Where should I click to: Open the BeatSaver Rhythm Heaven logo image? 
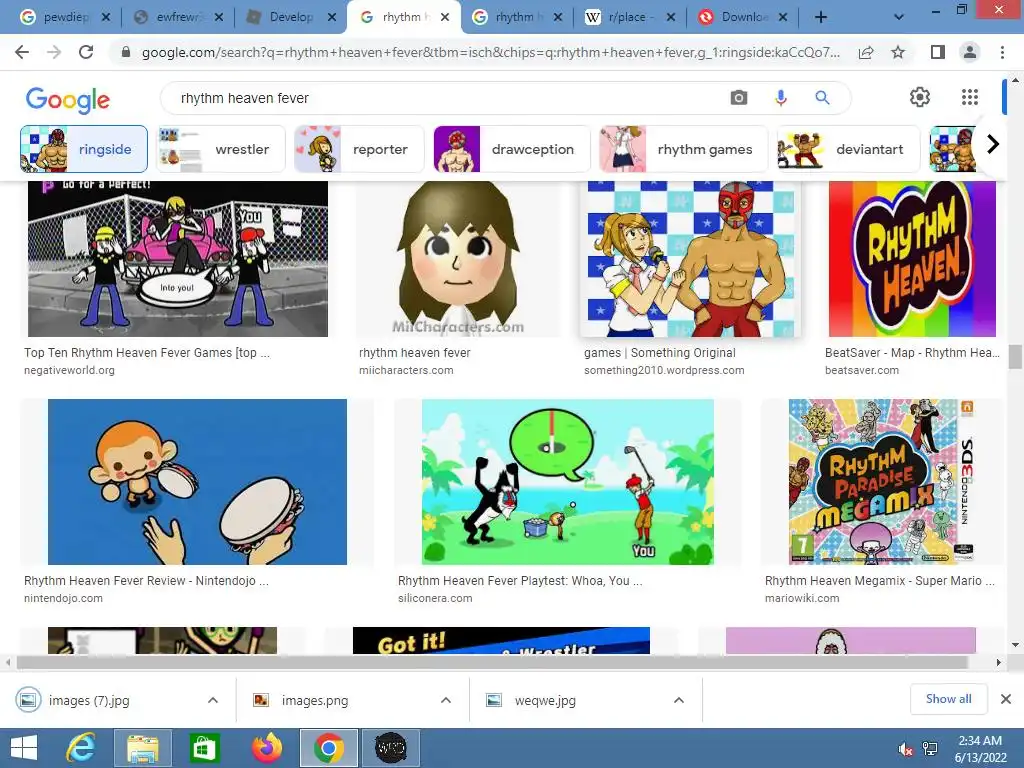click(912, 259)
